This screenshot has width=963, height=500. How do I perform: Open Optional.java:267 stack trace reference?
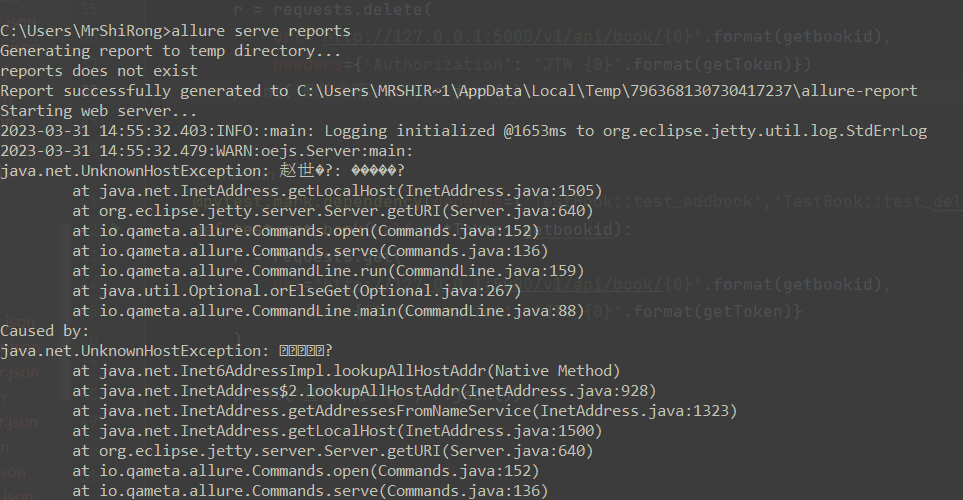(x=437, y=291)
